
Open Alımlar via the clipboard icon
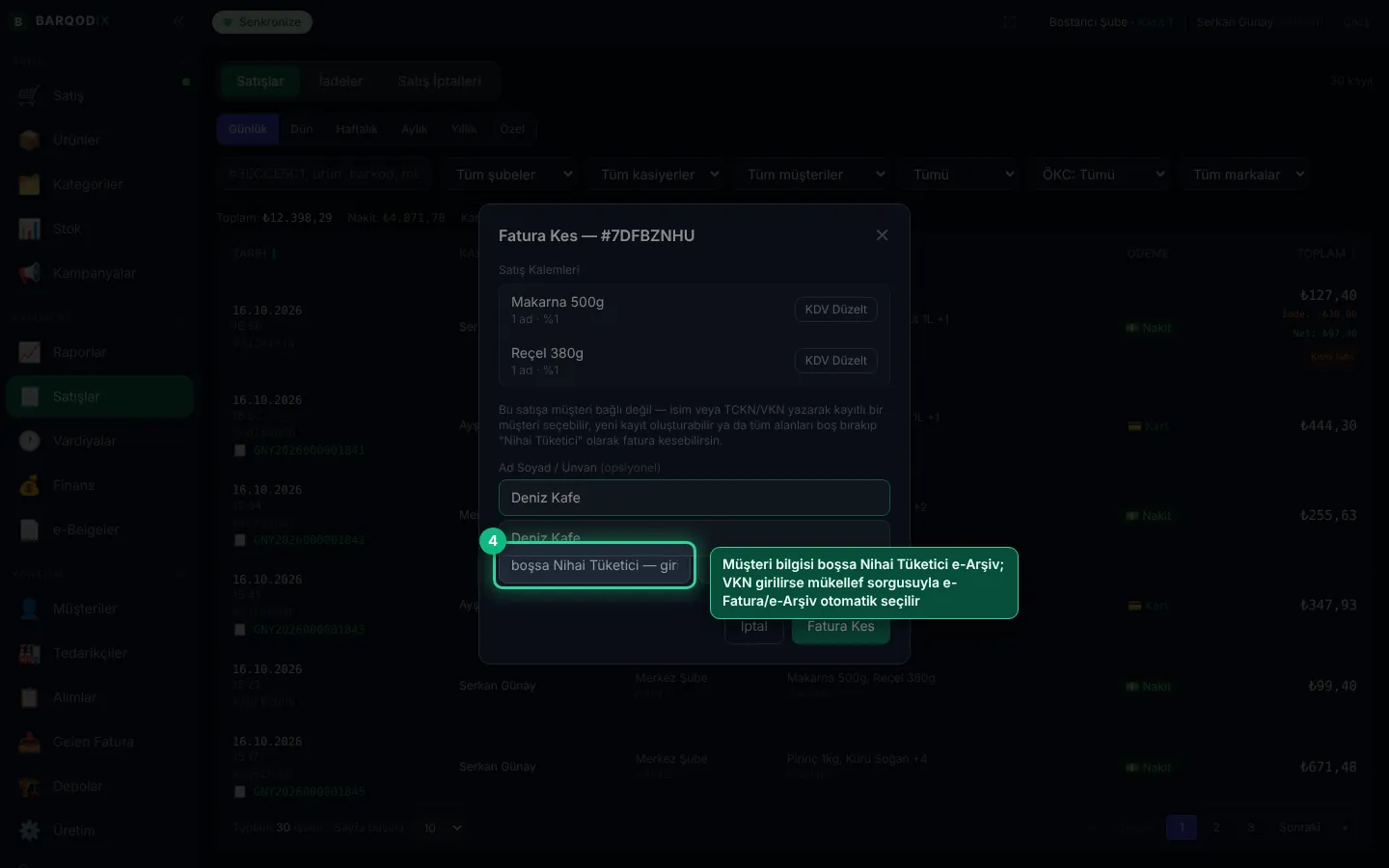coord(29,697)
